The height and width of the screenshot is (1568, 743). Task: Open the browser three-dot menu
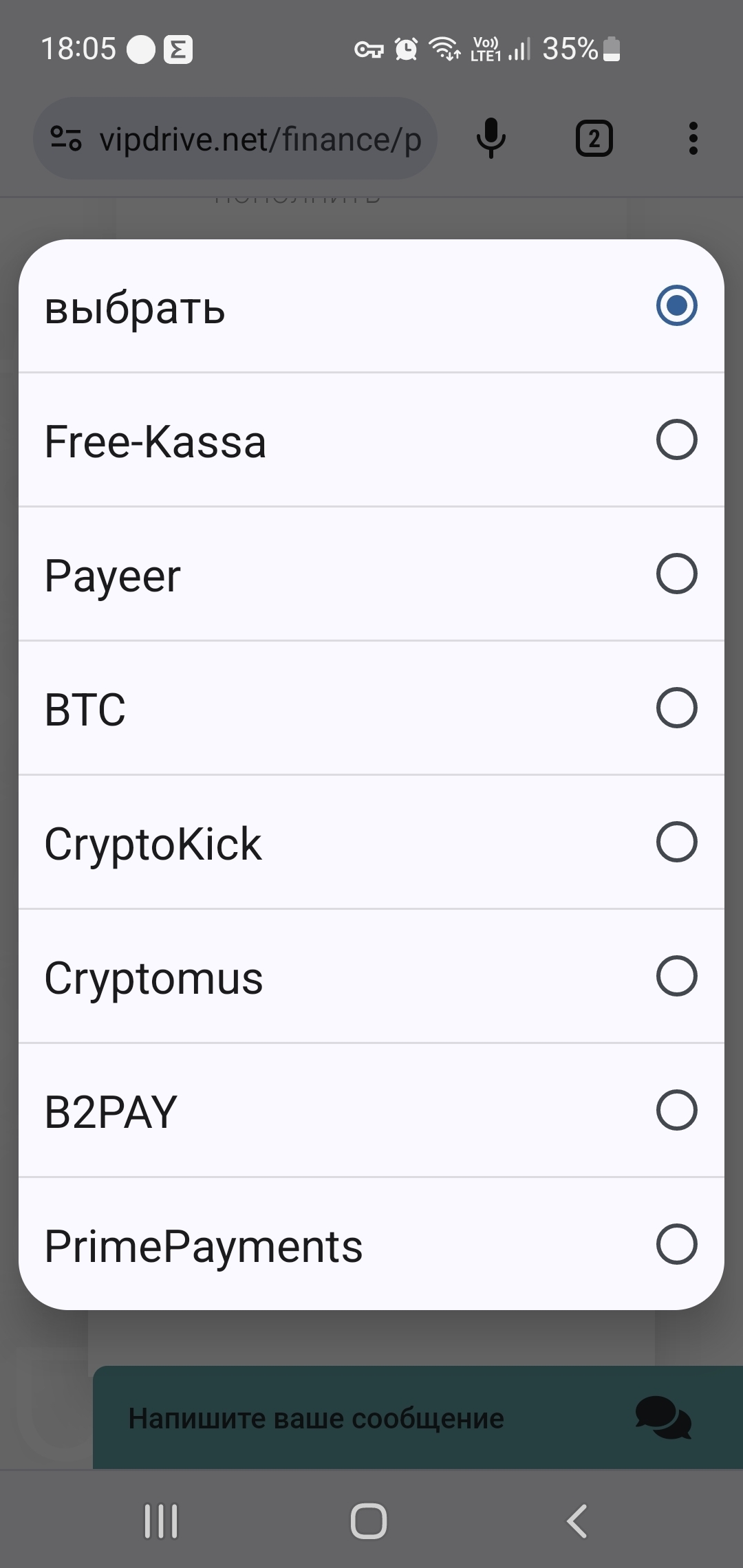[x=693, y=139]
